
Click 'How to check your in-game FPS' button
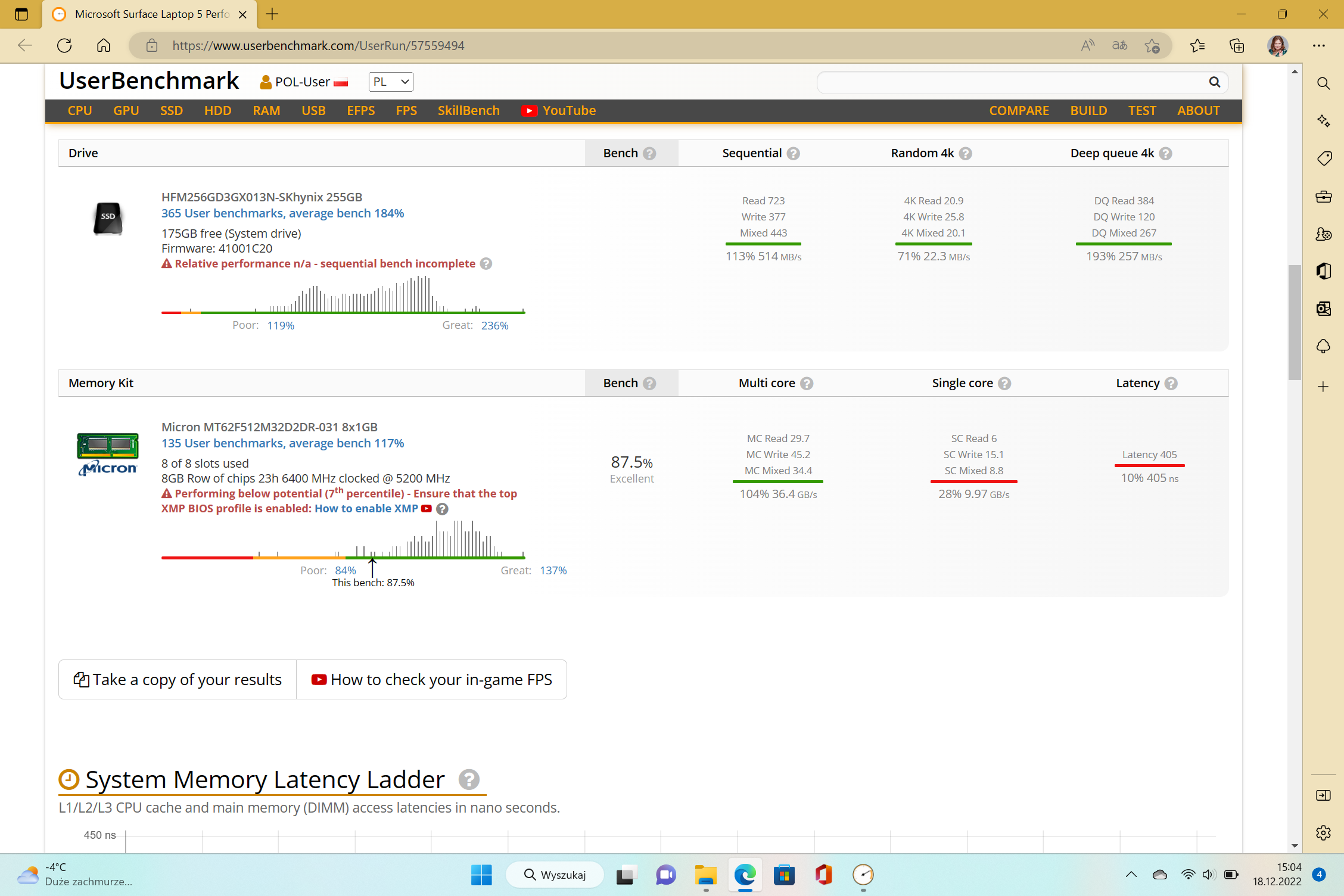pyautogui.click(x=432, y=680)
